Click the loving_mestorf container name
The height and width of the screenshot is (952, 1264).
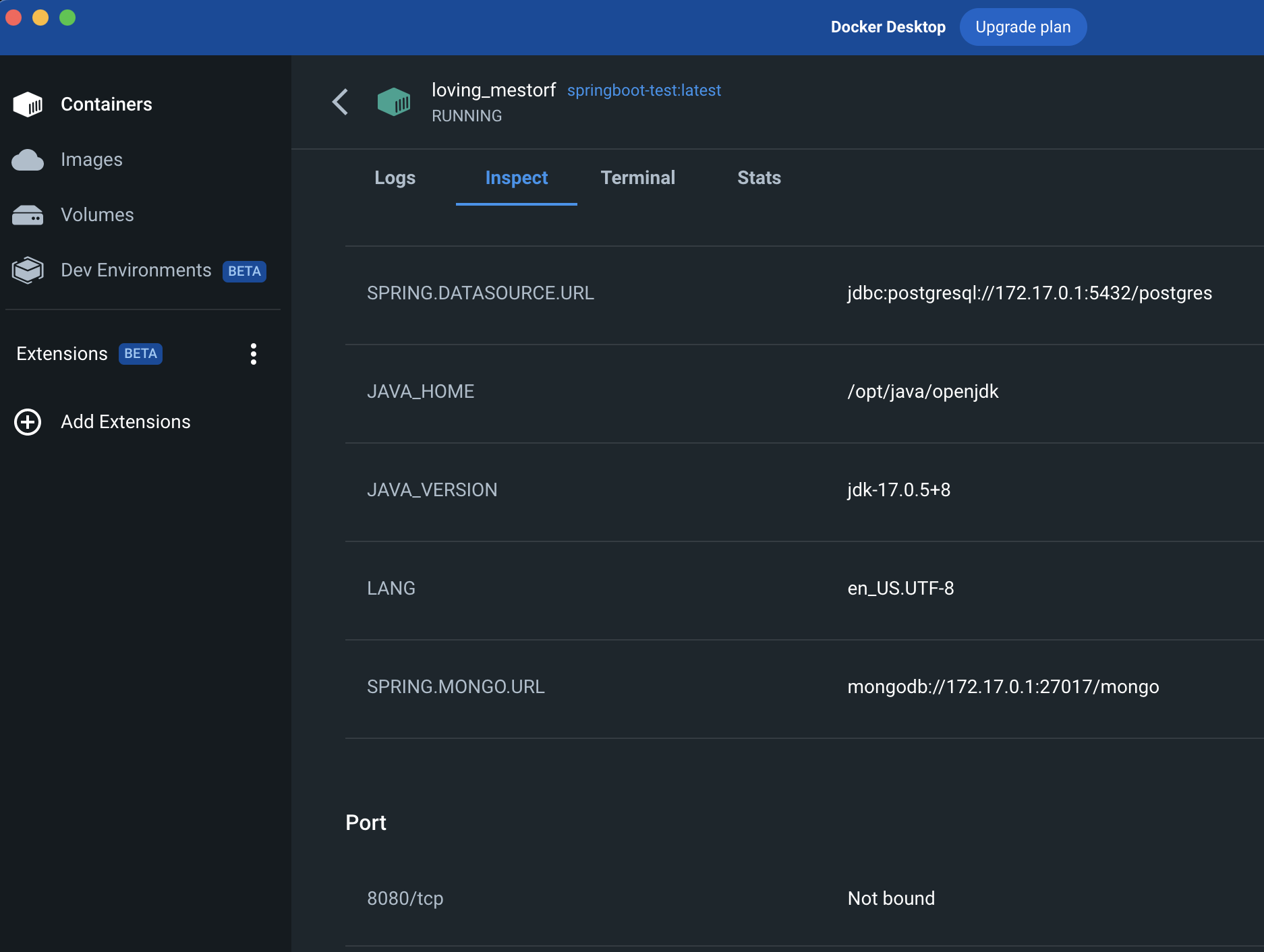pyautogui.click(x=494, y=90)
